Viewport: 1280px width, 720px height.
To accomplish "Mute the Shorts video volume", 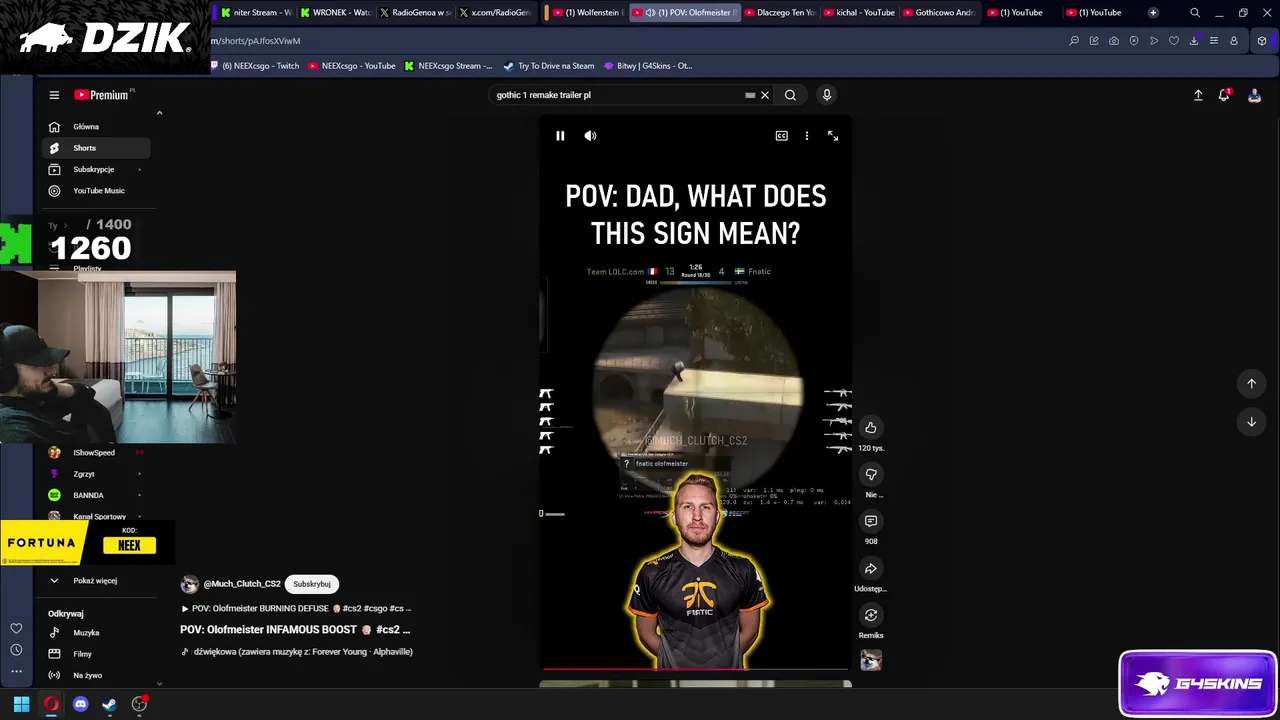I will click(590, 136).
